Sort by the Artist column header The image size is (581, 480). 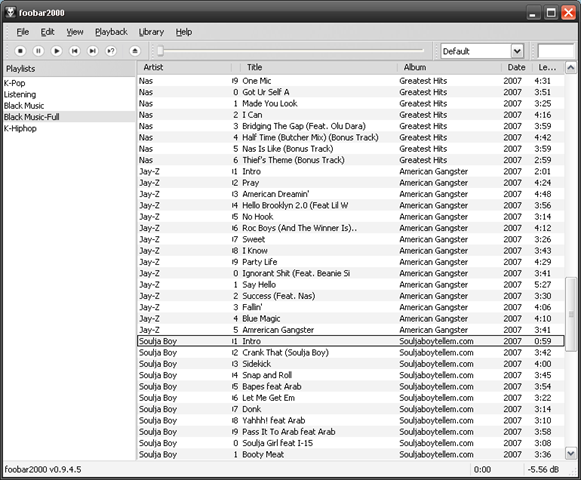[x=185, y=67]
